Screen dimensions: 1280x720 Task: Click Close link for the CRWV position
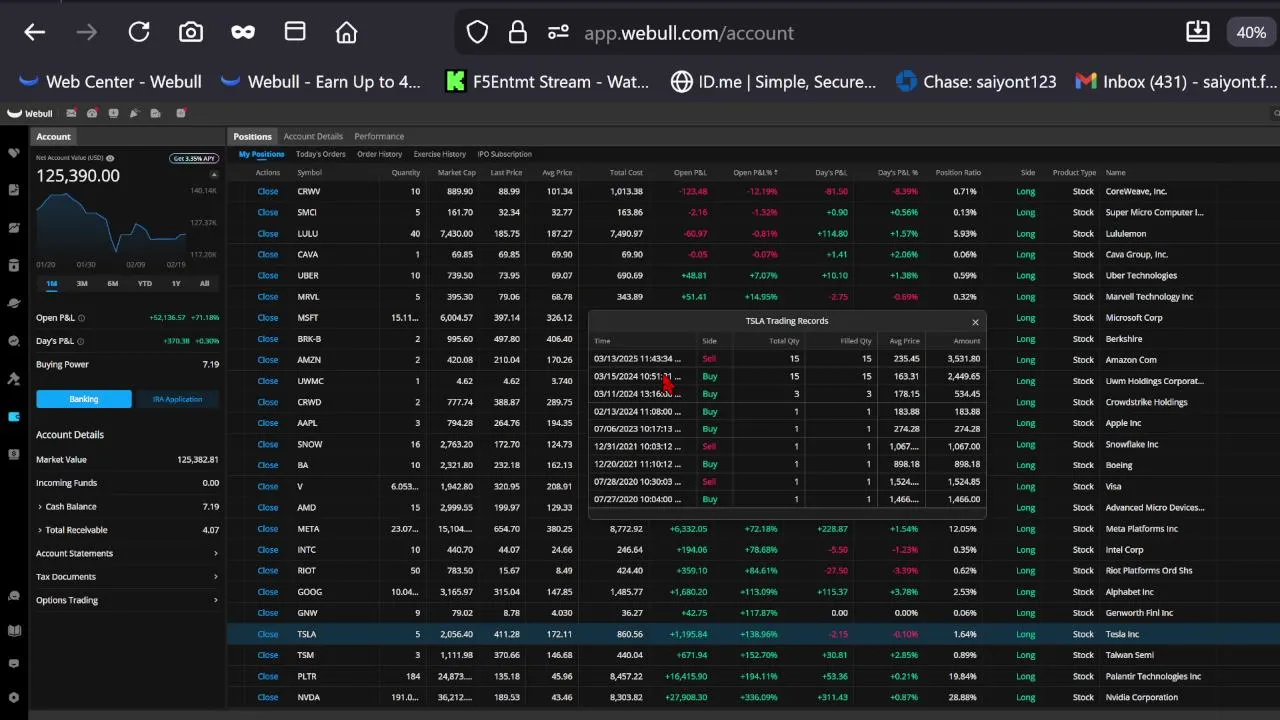[x=268, y=191]
